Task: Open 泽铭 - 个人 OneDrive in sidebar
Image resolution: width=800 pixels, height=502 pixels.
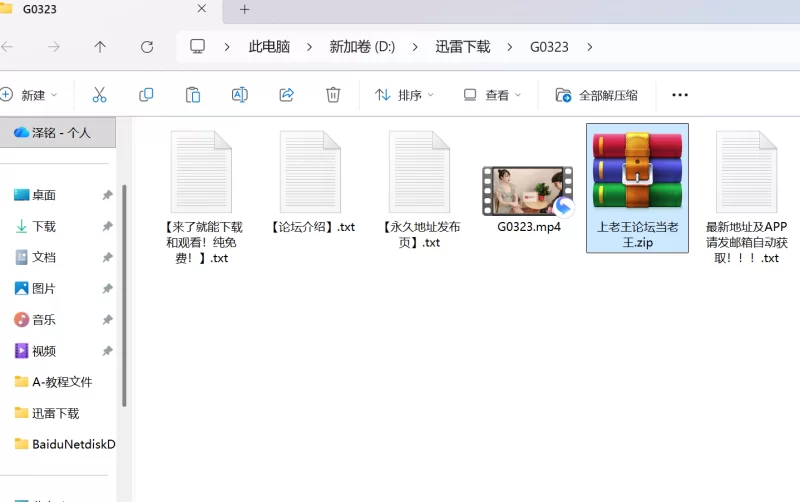Action: (x=57, y=133)
